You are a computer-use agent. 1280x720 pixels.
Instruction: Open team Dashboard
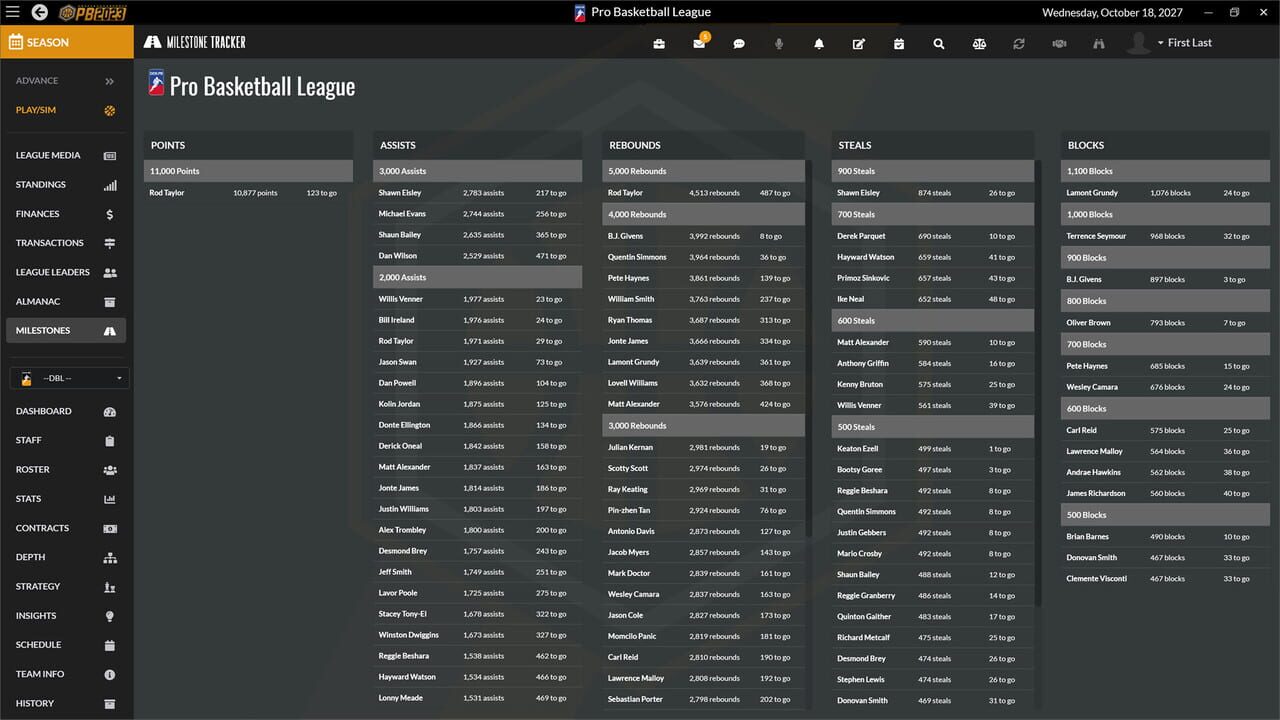(66, 411)
